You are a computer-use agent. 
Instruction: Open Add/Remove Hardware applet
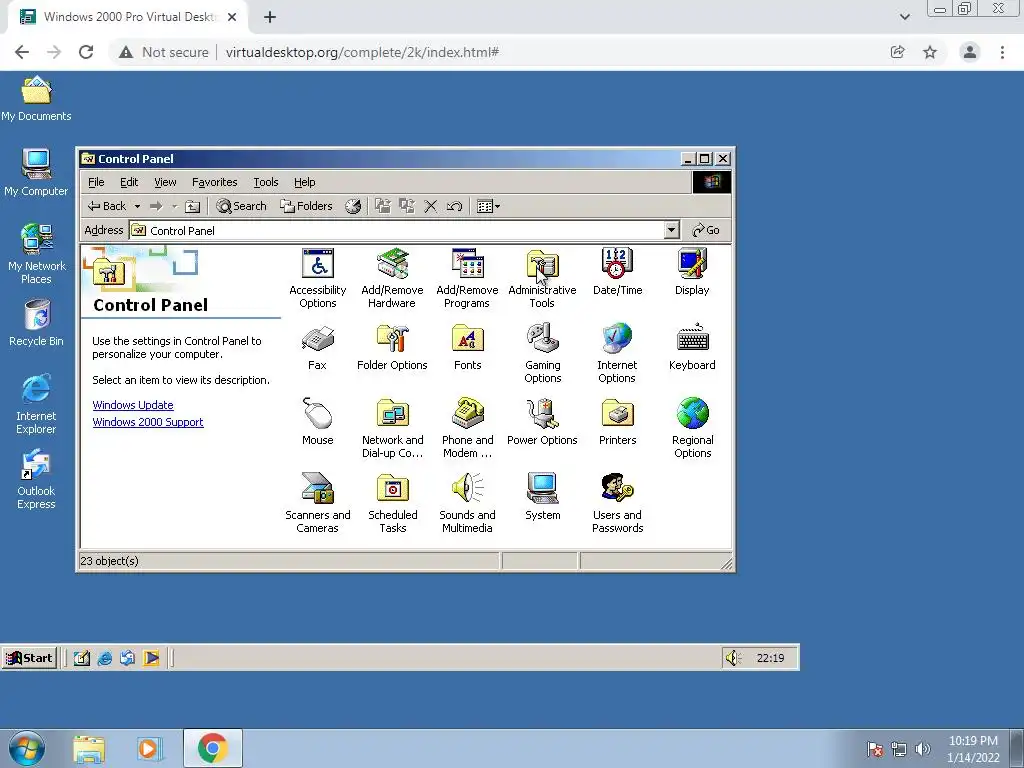pyautogui.click(x=392, y=278)
